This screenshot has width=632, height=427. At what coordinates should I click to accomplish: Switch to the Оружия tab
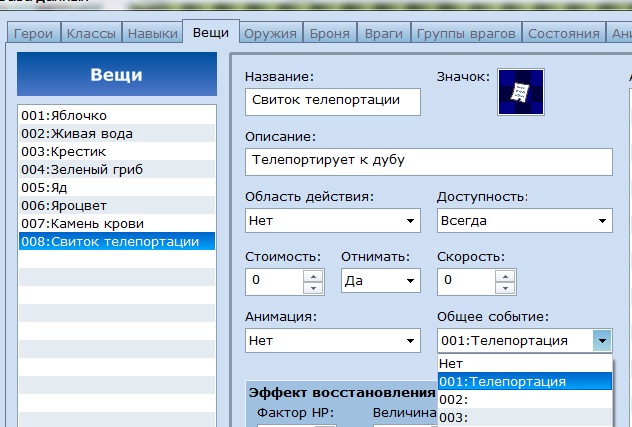[x=271, y=33]
